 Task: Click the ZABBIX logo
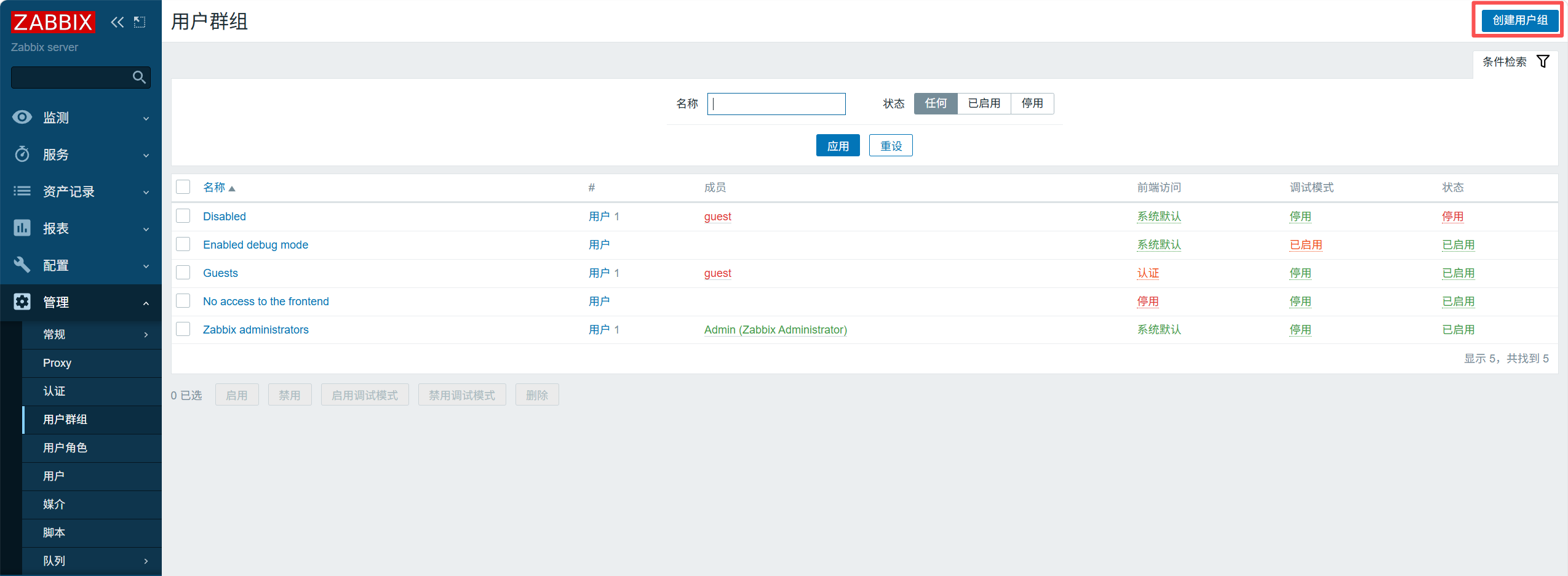pyautogui.click(x=53, y=22)
